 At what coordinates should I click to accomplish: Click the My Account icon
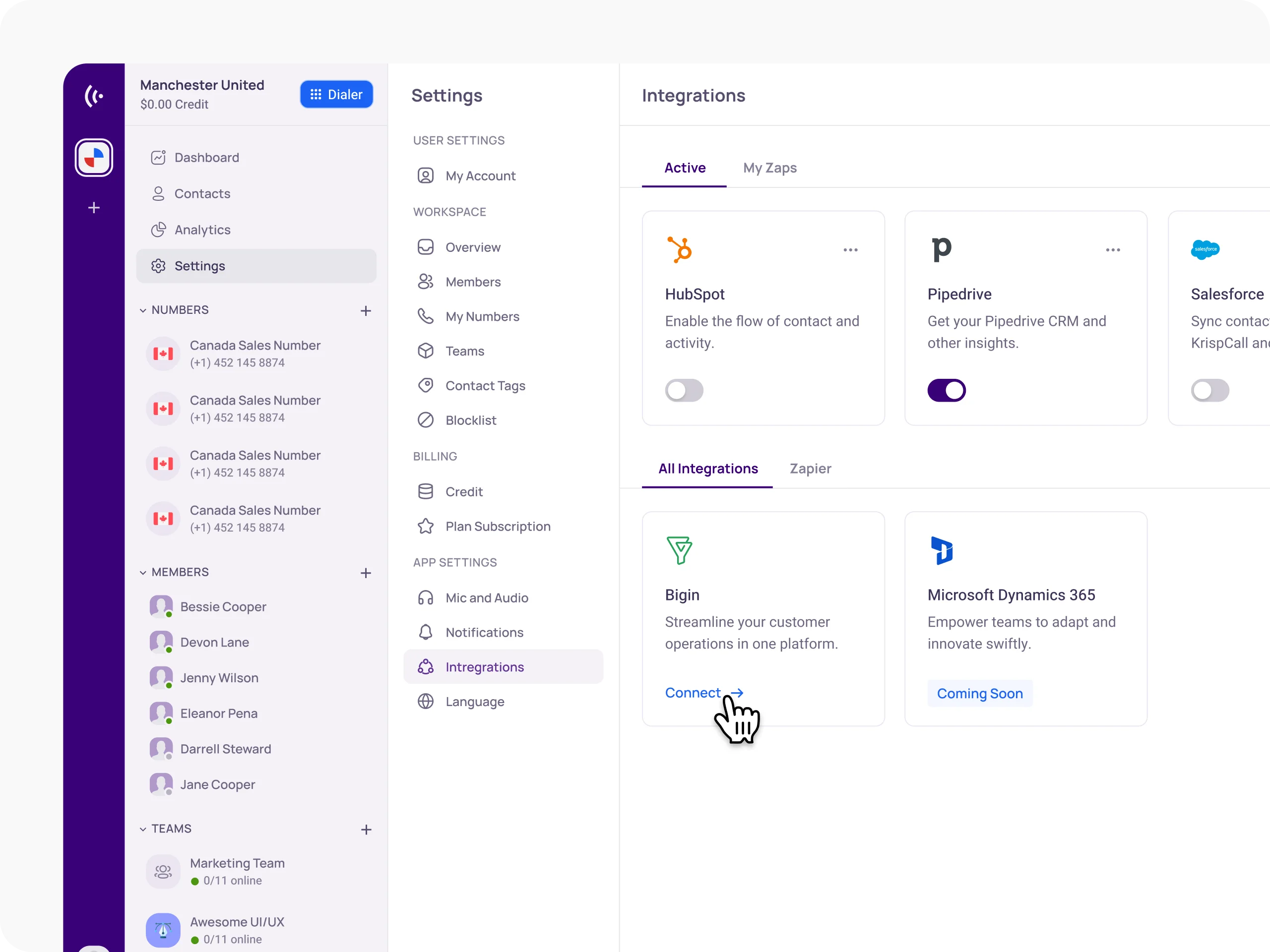pyautogui.click(x=426, y=176)
